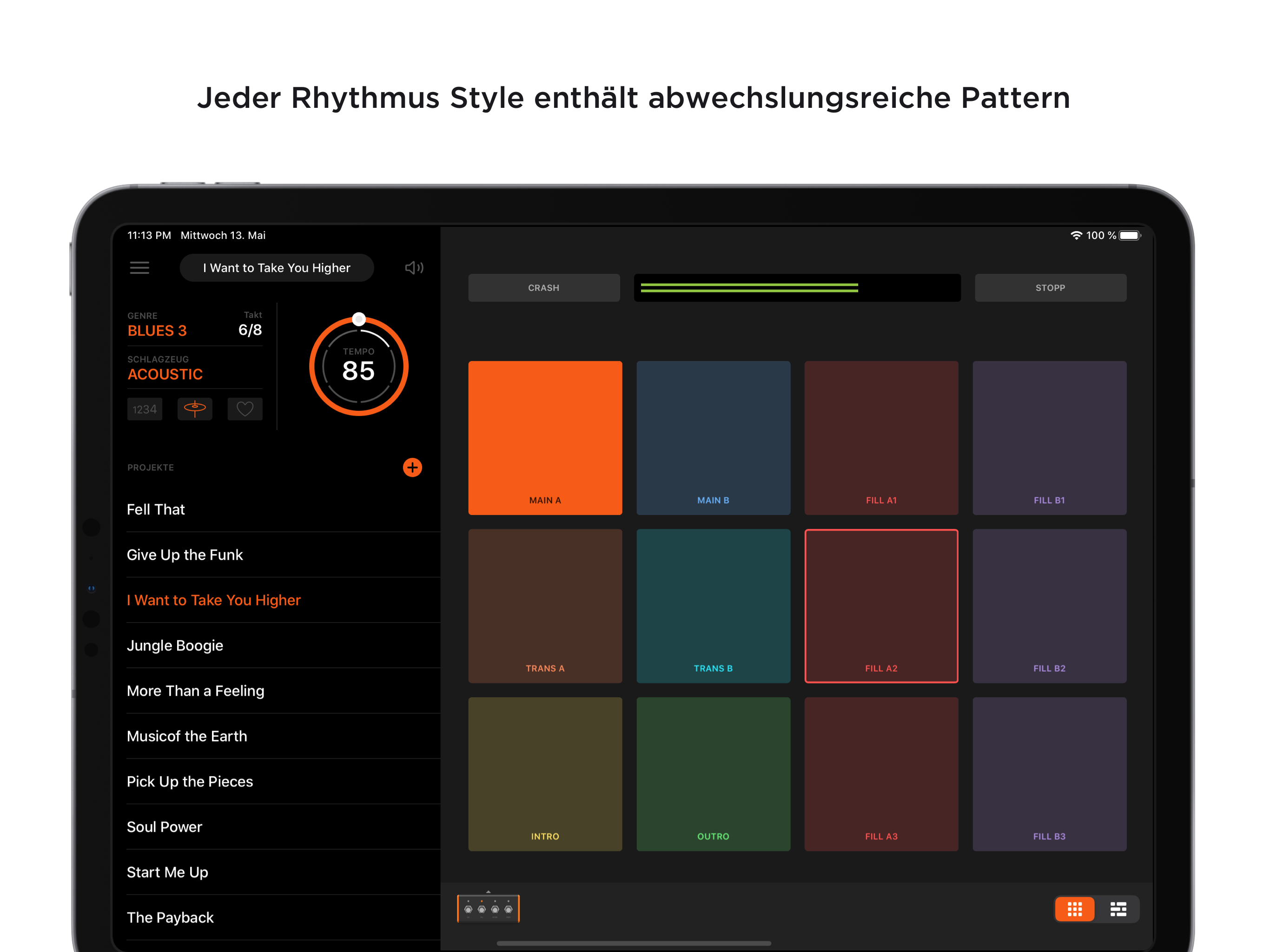
Task: Open the mixer knobs panel icon
Action: (488, 908)
